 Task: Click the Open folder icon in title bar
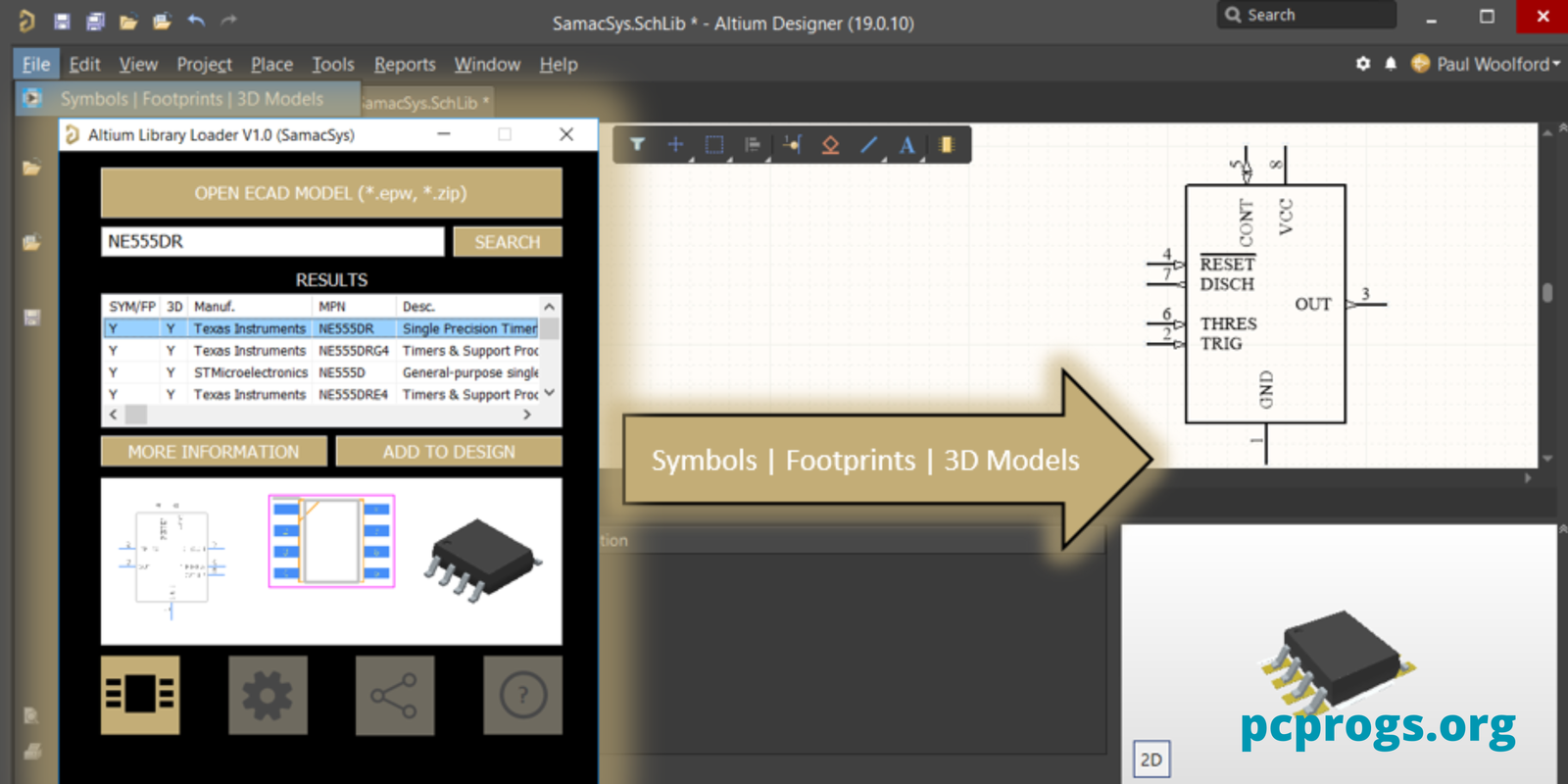pos(128,22)
